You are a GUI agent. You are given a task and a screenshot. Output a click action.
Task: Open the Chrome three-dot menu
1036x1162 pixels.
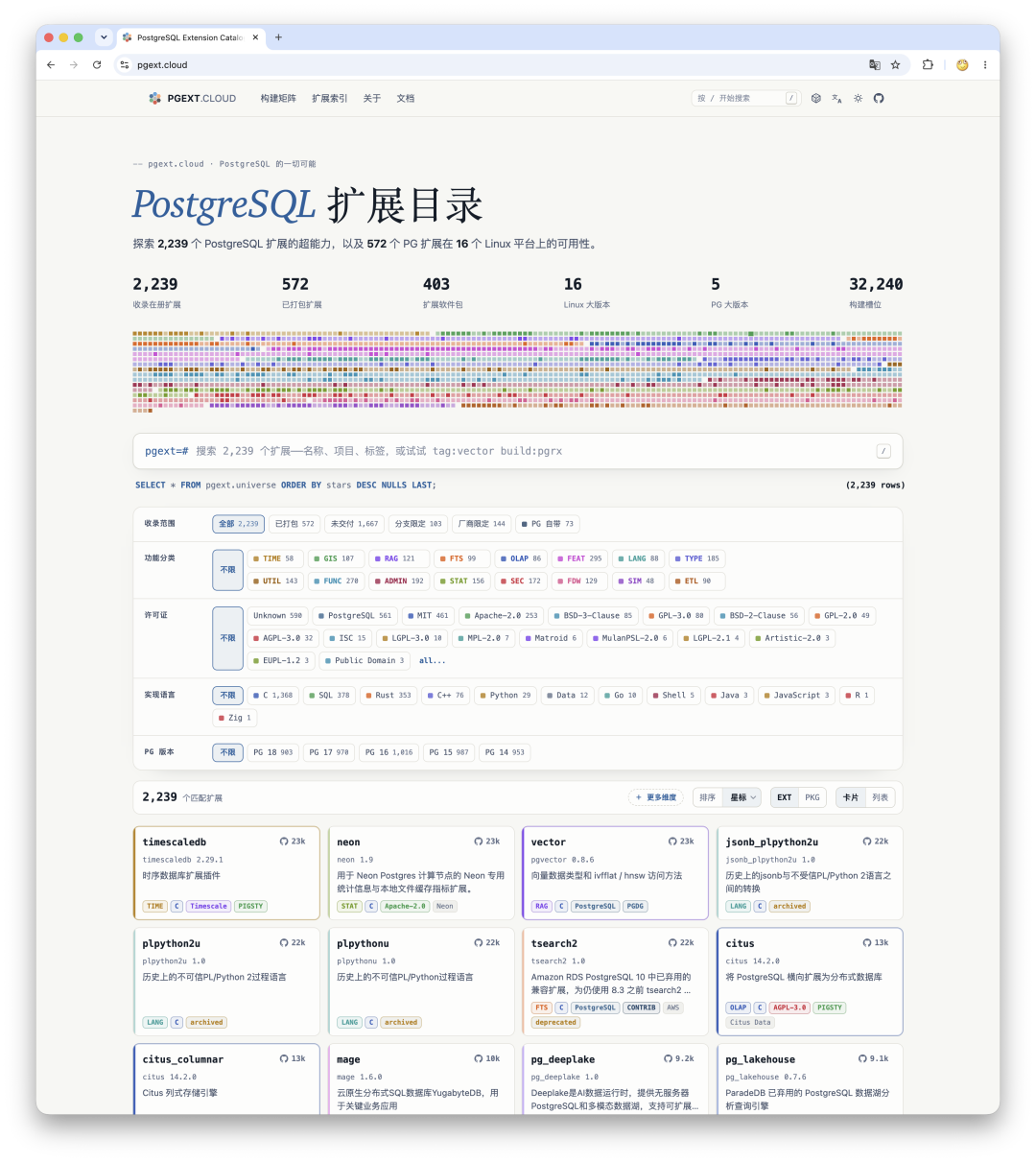click(x=985, y=65)
